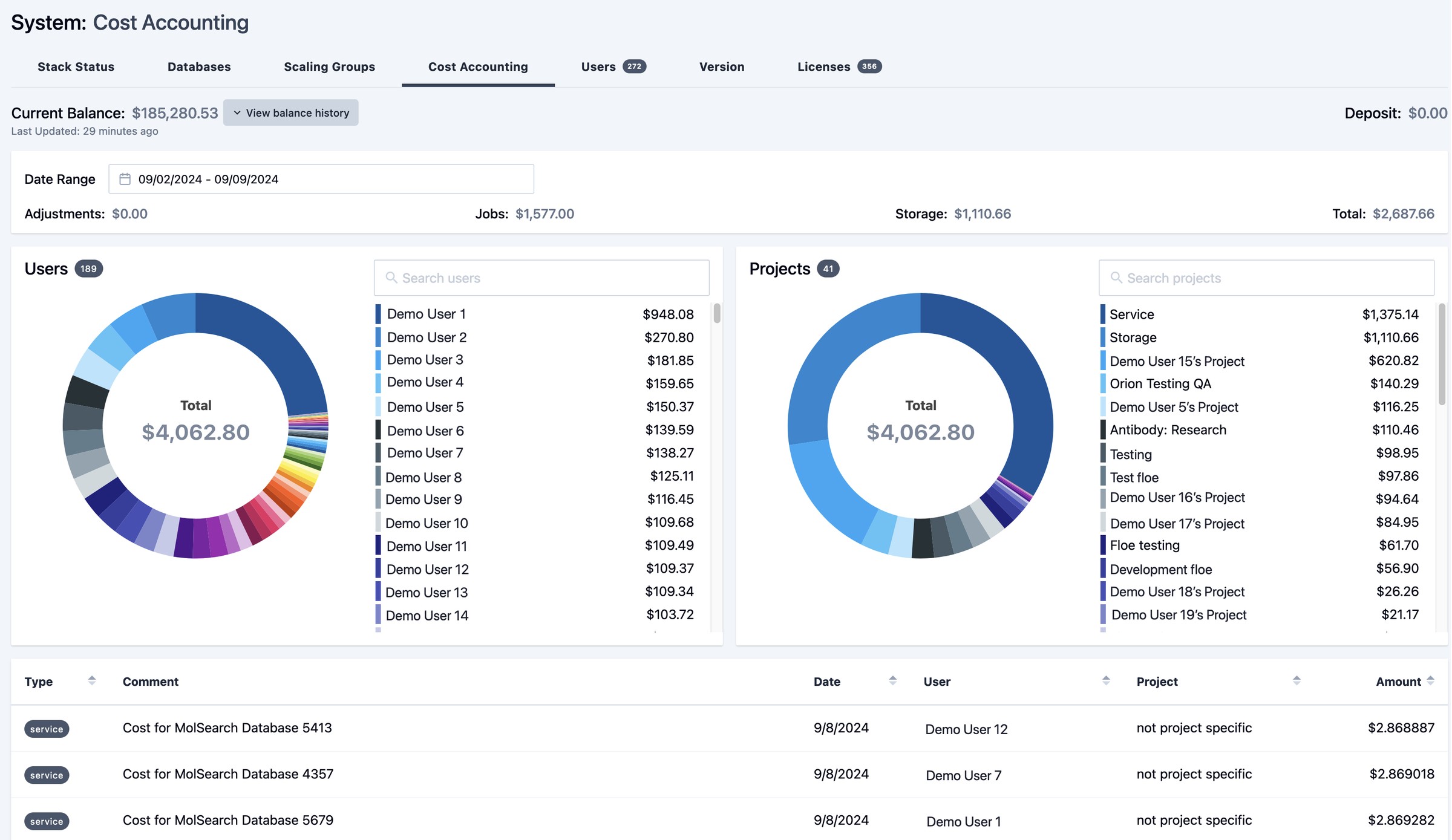The image size is (1452, 840).
Task: Click the service badge for Database 5413
Action: (47, 729)
